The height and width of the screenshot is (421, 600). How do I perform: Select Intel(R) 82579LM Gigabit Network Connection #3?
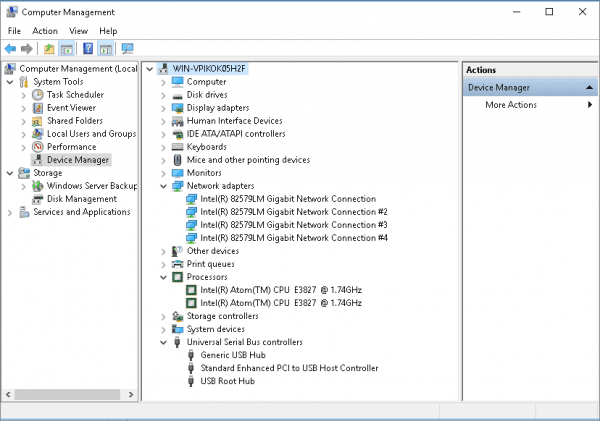293,225
